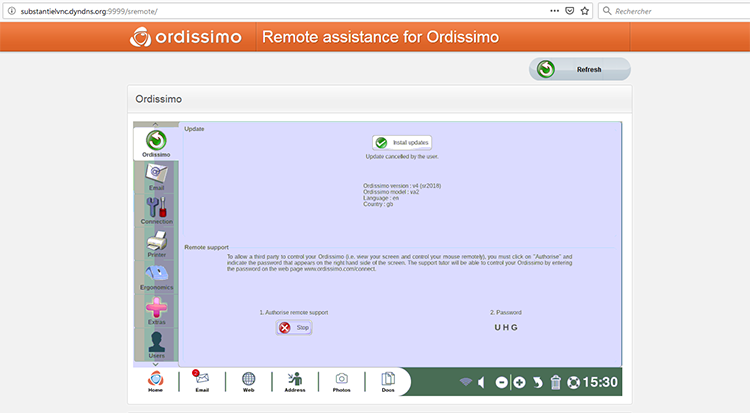The height and width of the screenshot is (413, 750).
Task: Open Users settings in sidebar
Action: tap(156, 345)
